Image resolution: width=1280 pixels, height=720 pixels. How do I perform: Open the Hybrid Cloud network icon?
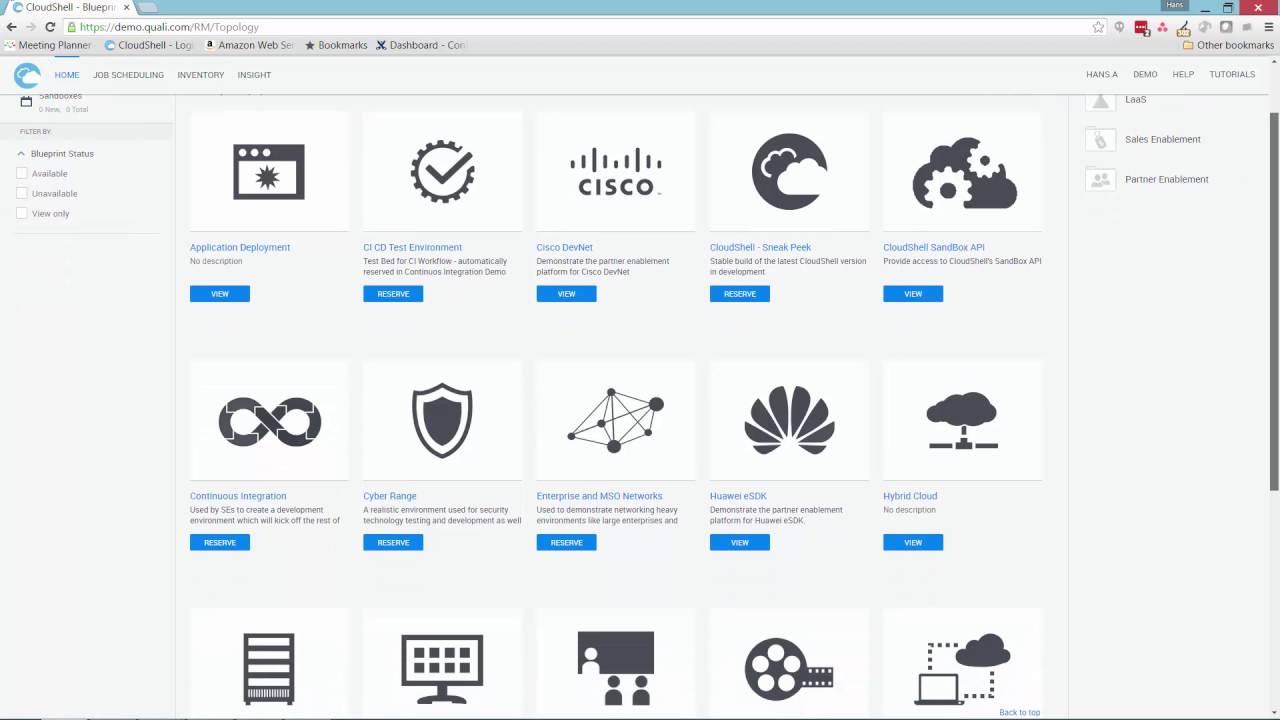click(x=963, y=420)
